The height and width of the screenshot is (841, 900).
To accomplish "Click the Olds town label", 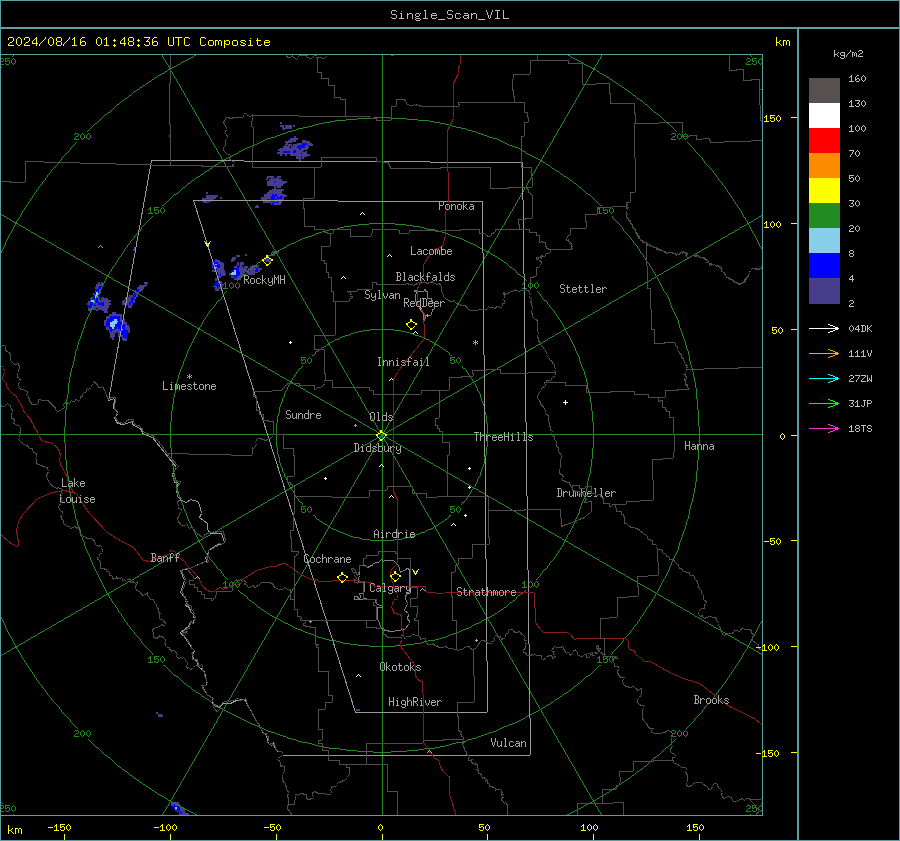I will pyautogui.click(x=381, y=417).
